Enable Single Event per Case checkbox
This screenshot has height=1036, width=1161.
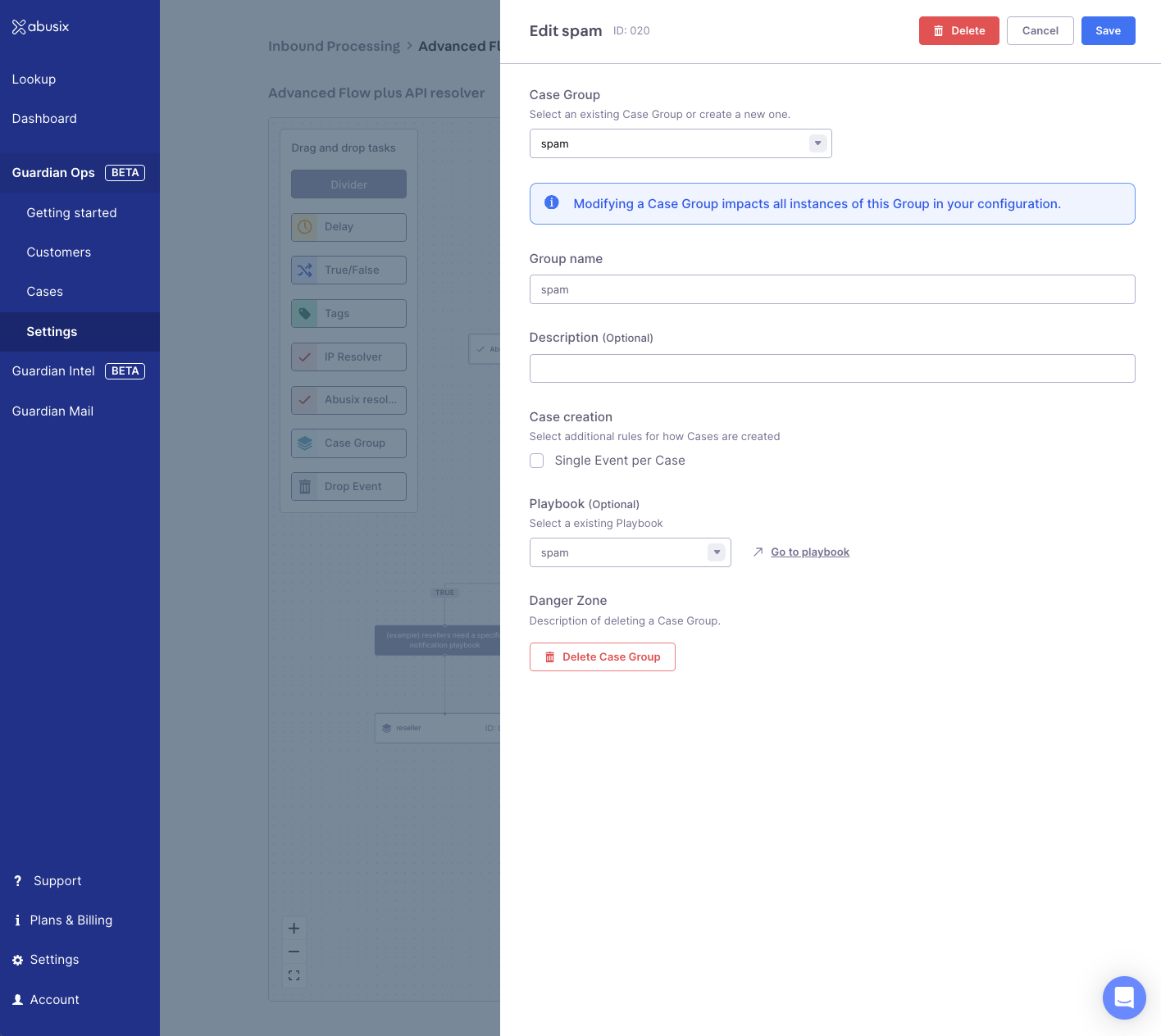click(x=537, y=461)
